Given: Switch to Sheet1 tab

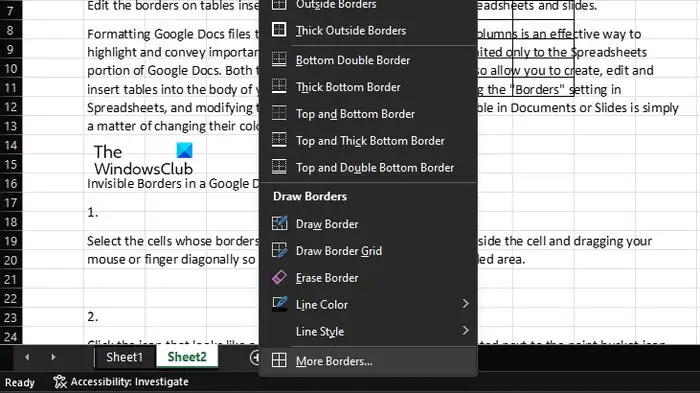Looking at the screenshot, I should click(x=124, y=357).
